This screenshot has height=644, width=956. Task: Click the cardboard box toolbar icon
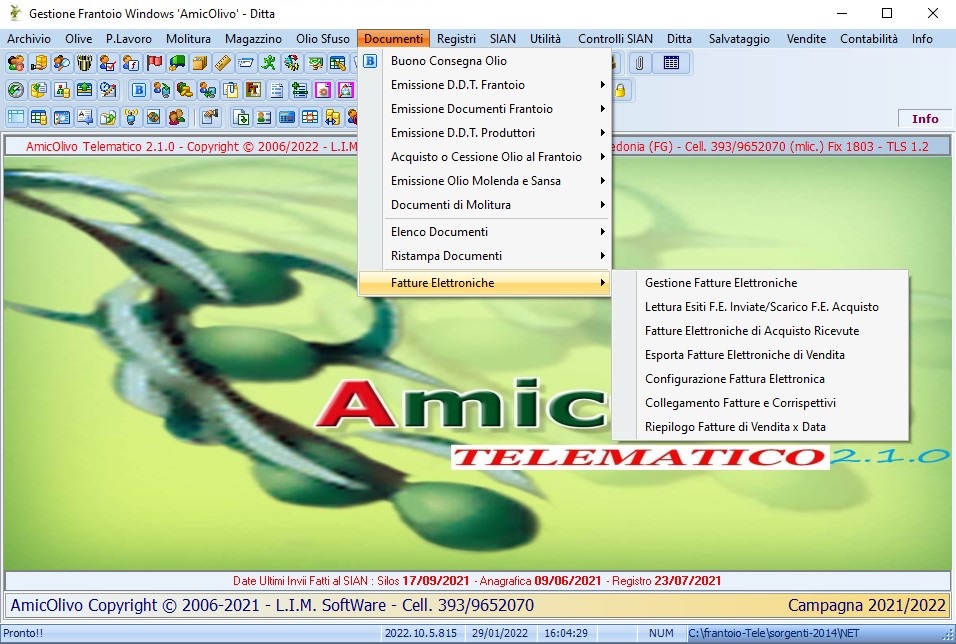[199, 63]
